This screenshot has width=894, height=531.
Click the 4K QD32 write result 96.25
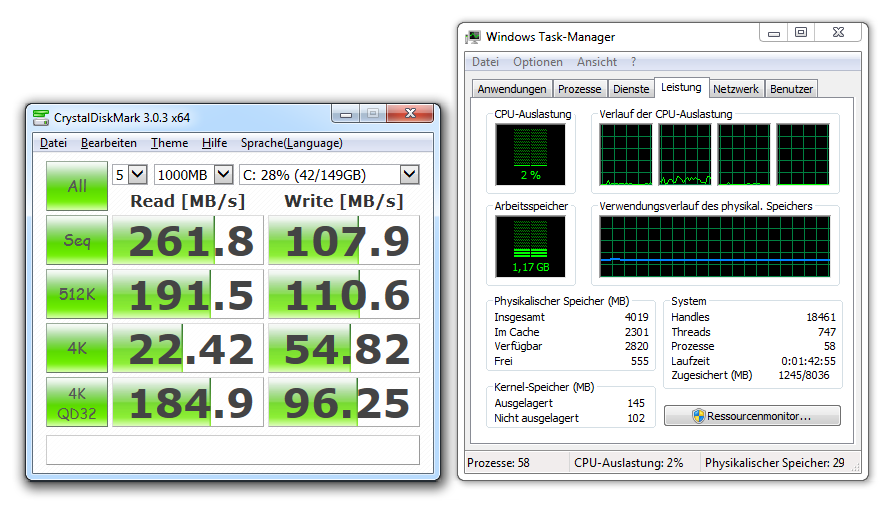tap(344, 402)
